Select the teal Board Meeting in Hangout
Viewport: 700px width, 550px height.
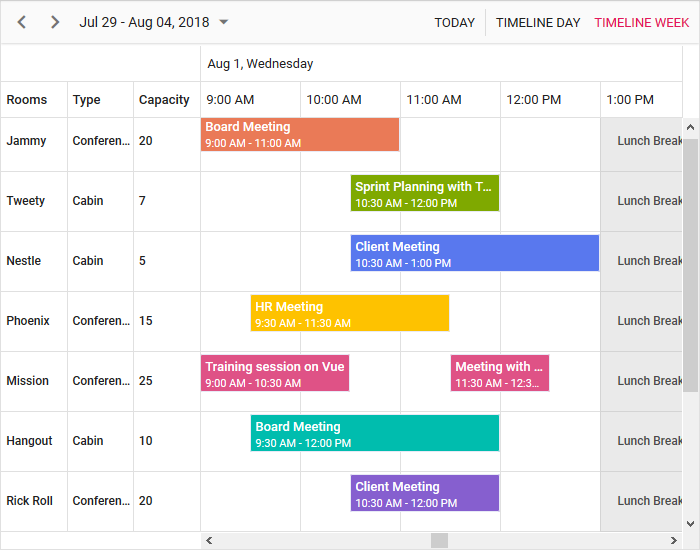pos(375,434)
